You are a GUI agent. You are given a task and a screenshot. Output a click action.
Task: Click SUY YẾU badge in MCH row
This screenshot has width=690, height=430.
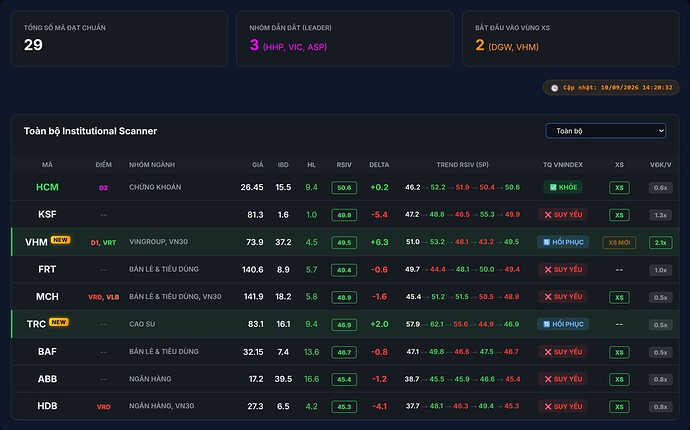click(563, 297)
